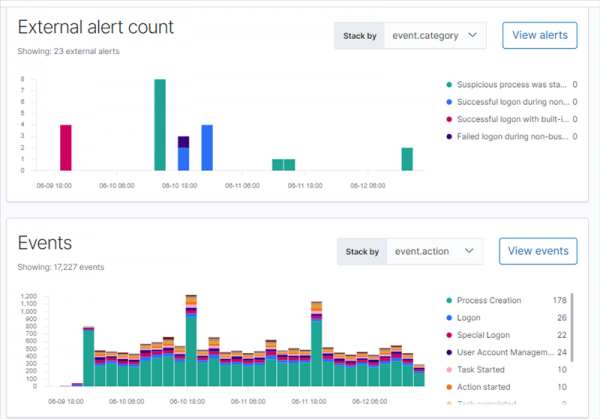
Task: Click the red bar at 06-09 18:00
Action: [66, 147]
